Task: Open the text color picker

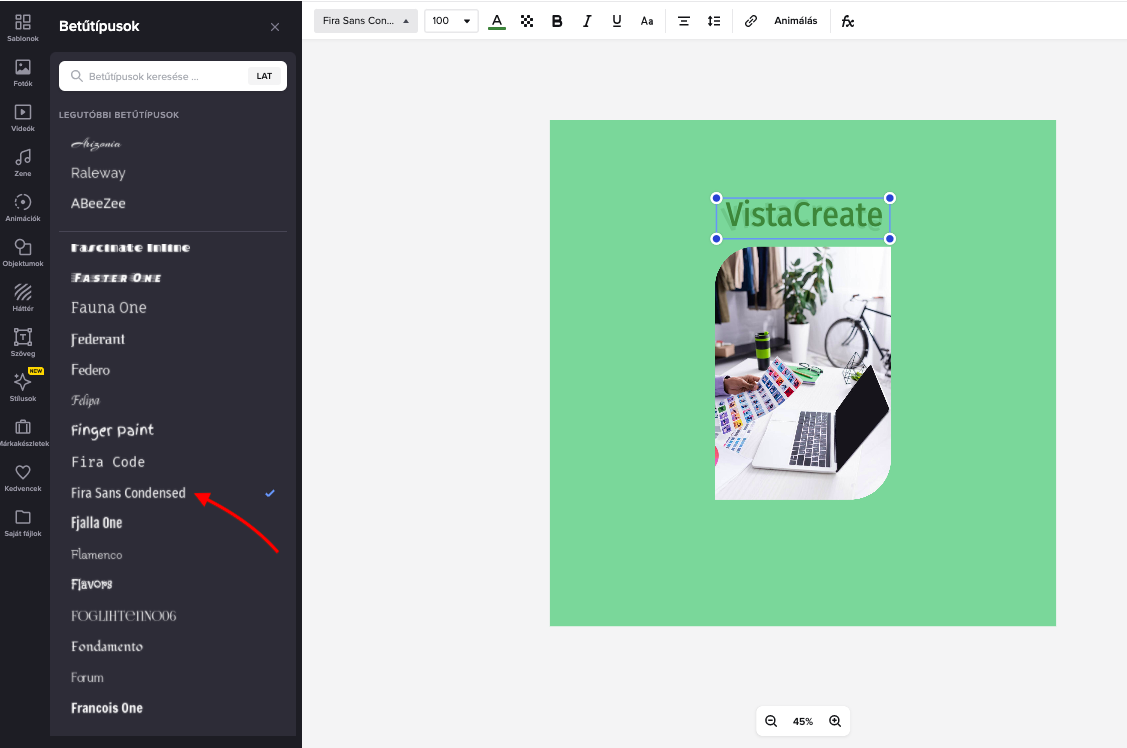Action: click(x=497, y=21)
